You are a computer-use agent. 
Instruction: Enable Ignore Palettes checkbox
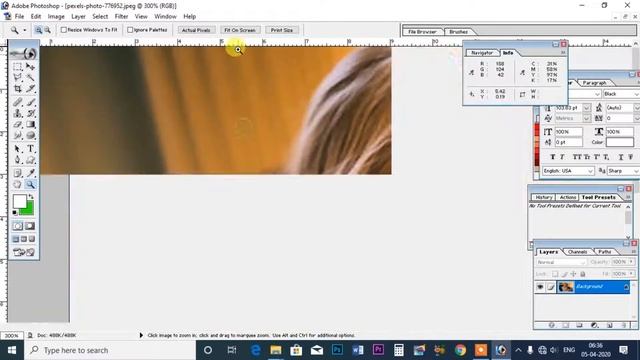click(x=130, y=30)
